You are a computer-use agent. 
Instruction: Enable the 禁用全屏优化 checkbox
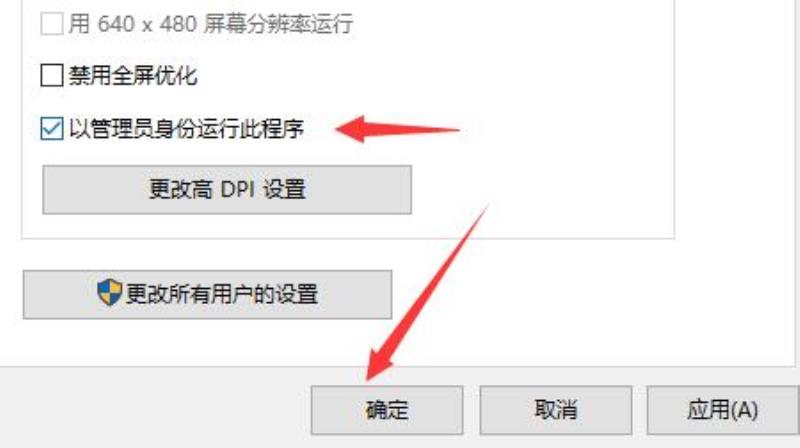(x=52, y=75)
